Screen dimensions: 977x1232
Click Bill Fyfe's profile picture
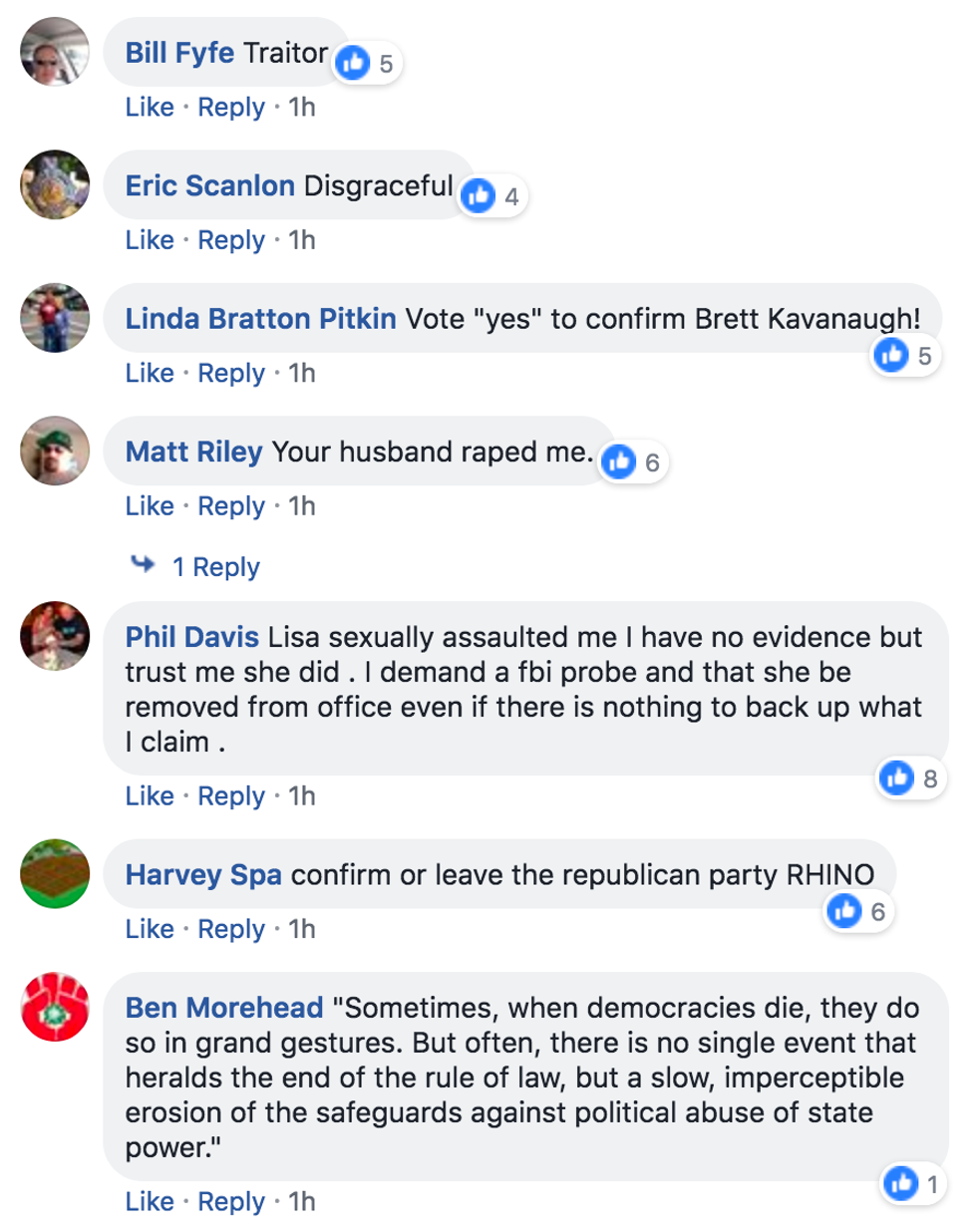click(55, 52)
